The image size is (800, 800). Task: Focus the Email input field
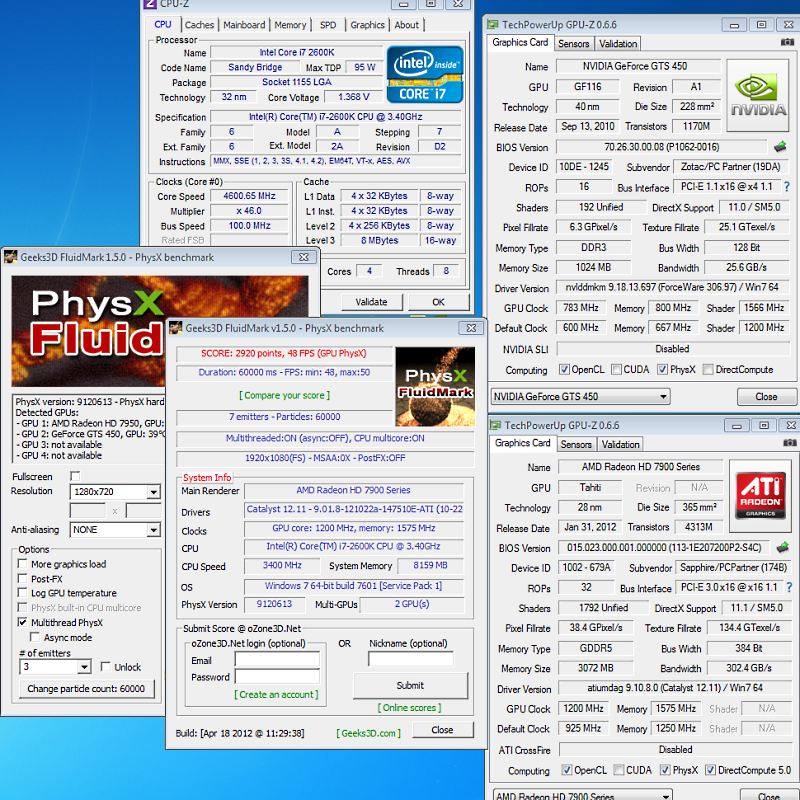click(x=278, y=659)
